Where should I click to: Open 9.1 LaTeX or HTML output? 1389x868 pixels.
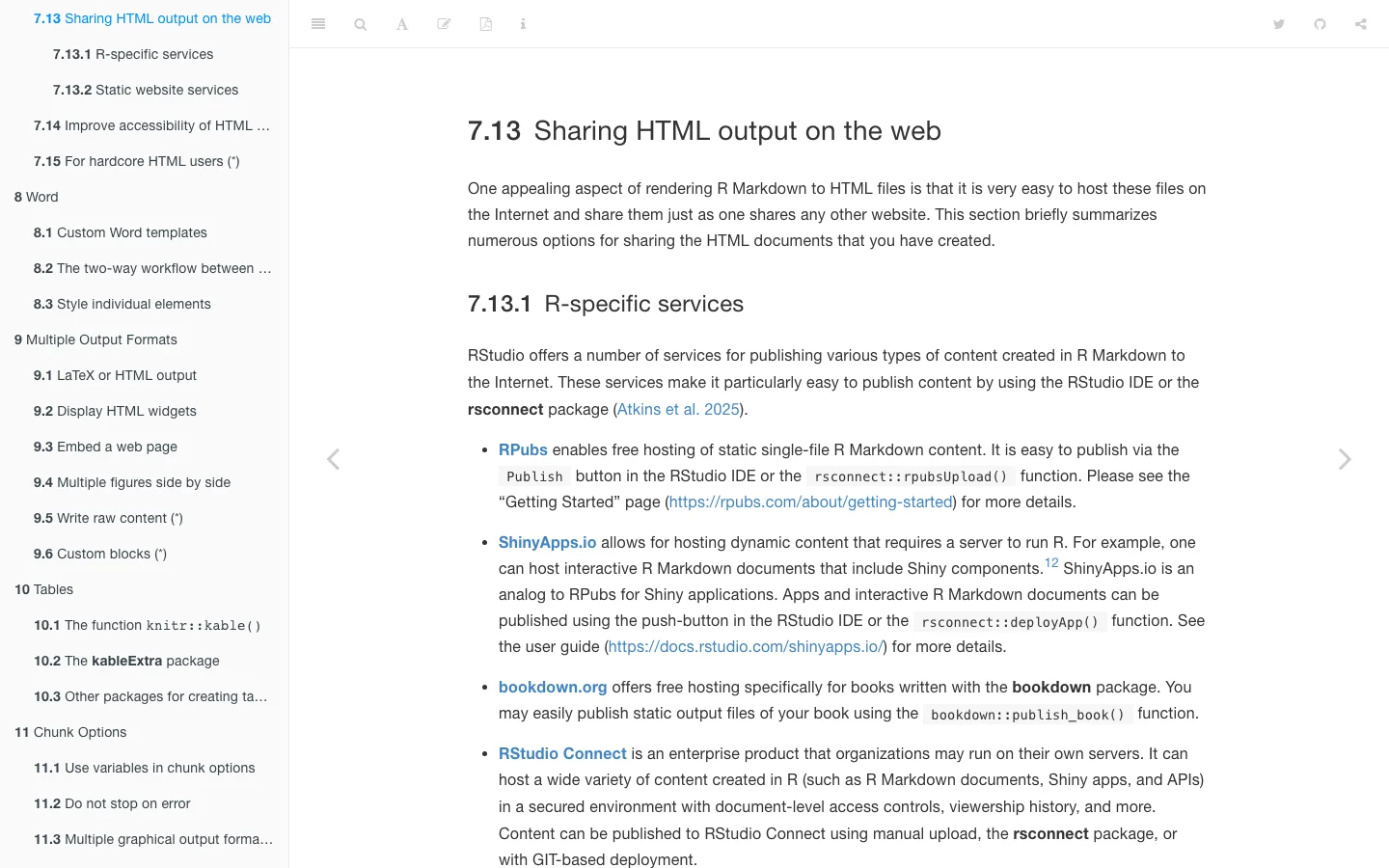(x=115, y=375)
